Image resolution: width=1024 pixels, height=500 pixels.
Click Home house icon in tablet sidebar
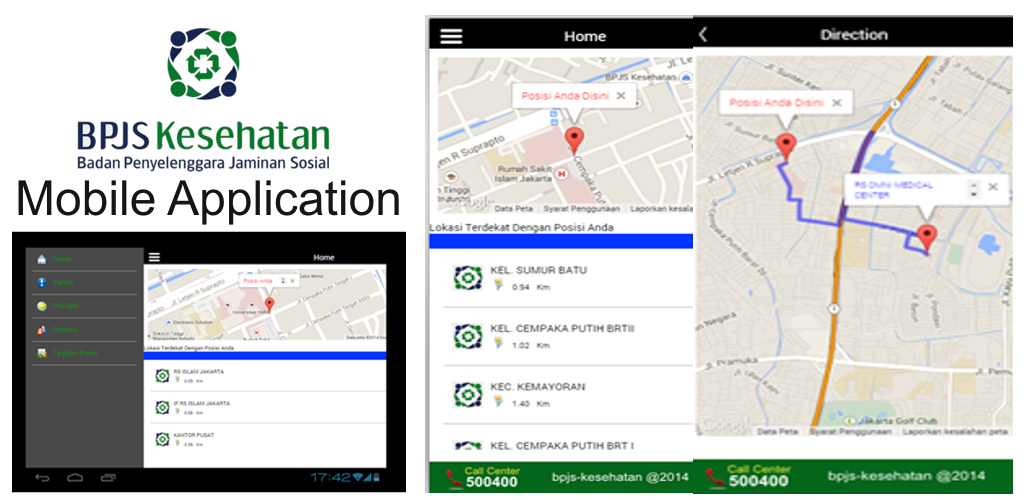42,259
